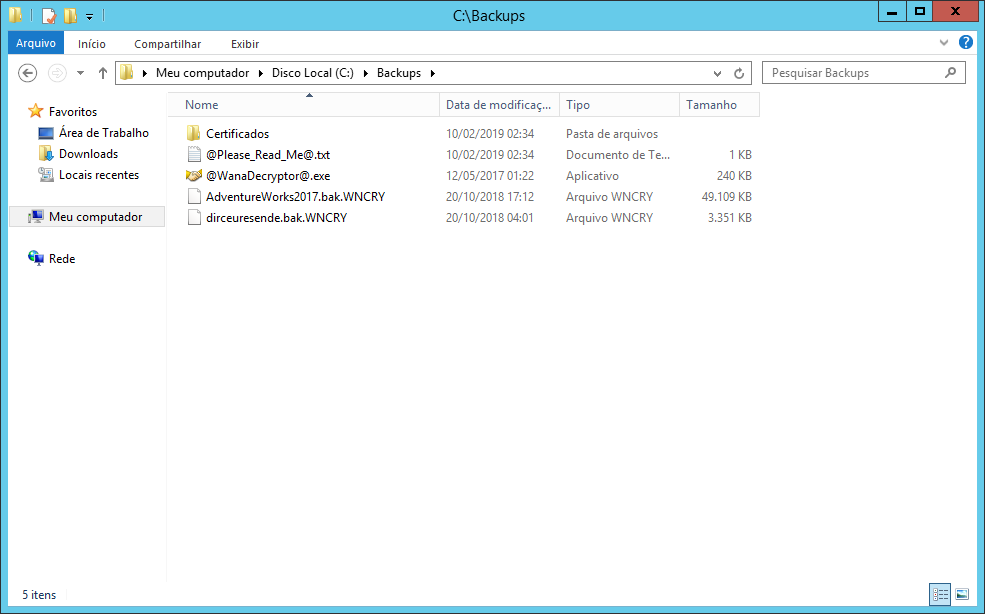Image resolution: width=985 pixels, height=614 pixels.
Task: Click the Up one level arrow
Action: (102, 73)
